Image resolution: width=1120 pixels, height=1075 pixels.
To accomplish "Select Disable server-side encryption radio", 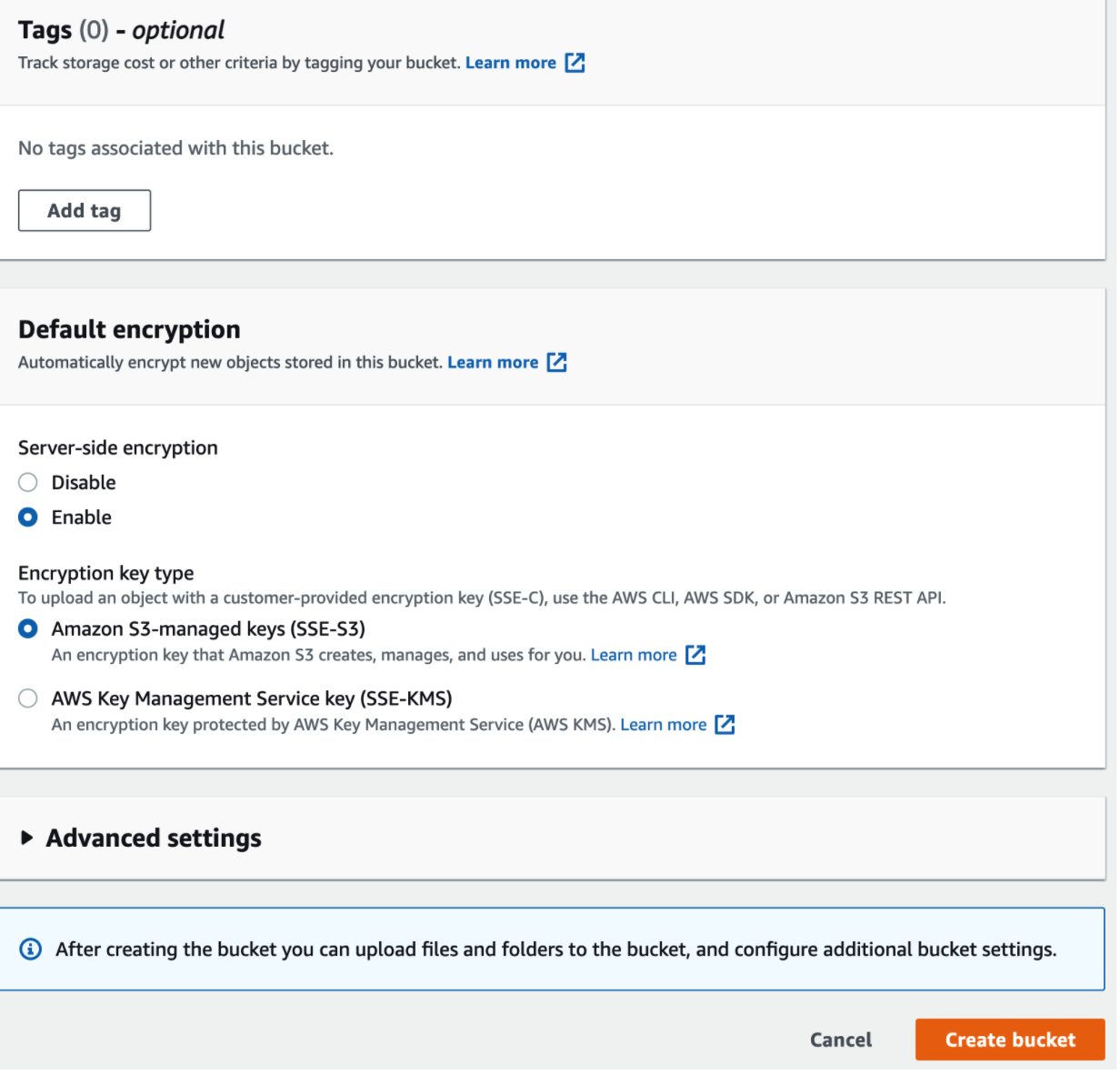I will click(x=28, y=482).
